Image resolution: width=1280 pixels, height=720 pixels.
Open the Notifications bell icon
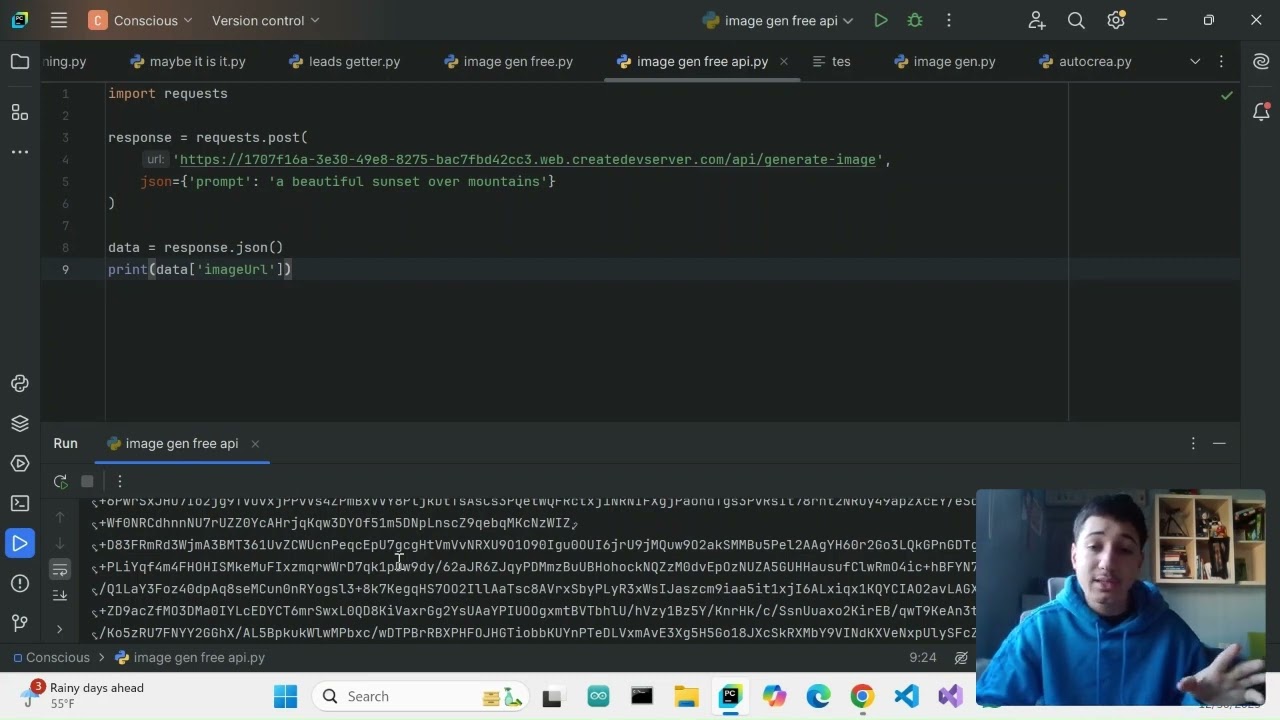pyautogui.click(x=1261, y=112)
